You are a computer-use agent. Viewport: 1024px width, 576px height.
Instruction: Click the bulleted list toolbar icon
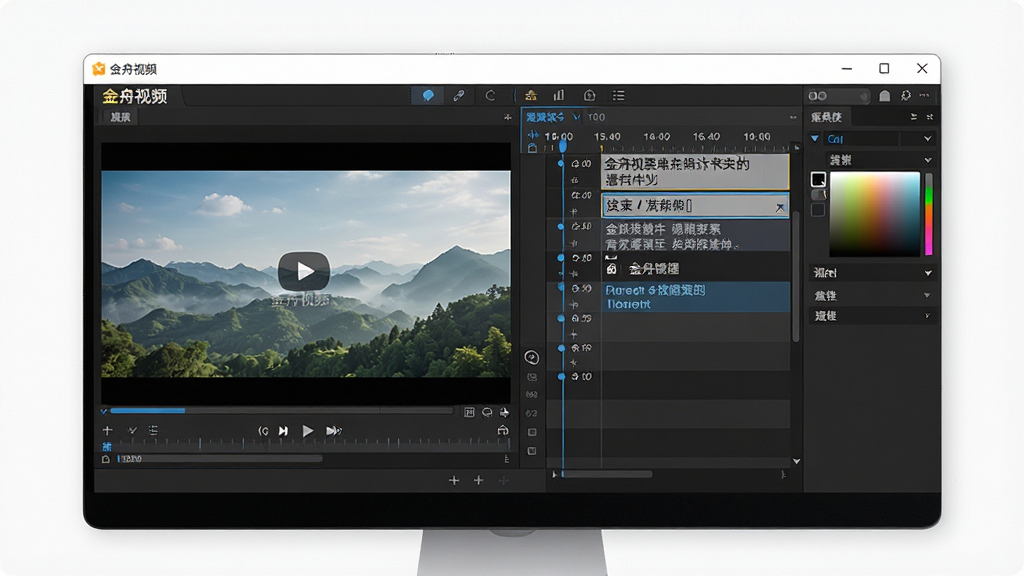point(618,95)
